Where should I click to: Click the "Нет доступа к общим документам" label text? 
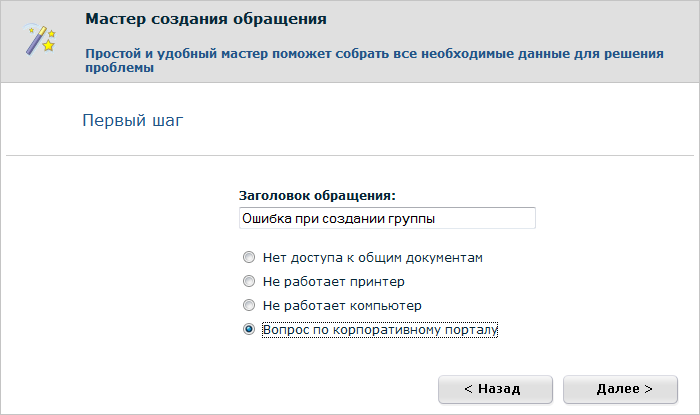[372, 257]
